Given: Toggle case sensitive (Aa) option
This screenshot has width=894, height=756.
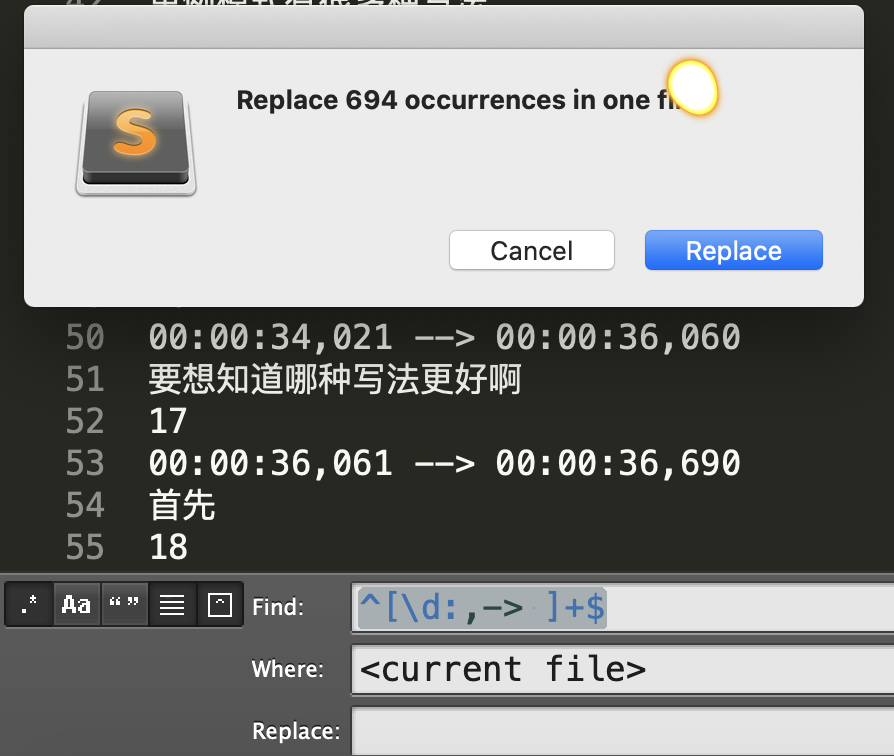Looking at the screenshot, I should pos(76,604).
